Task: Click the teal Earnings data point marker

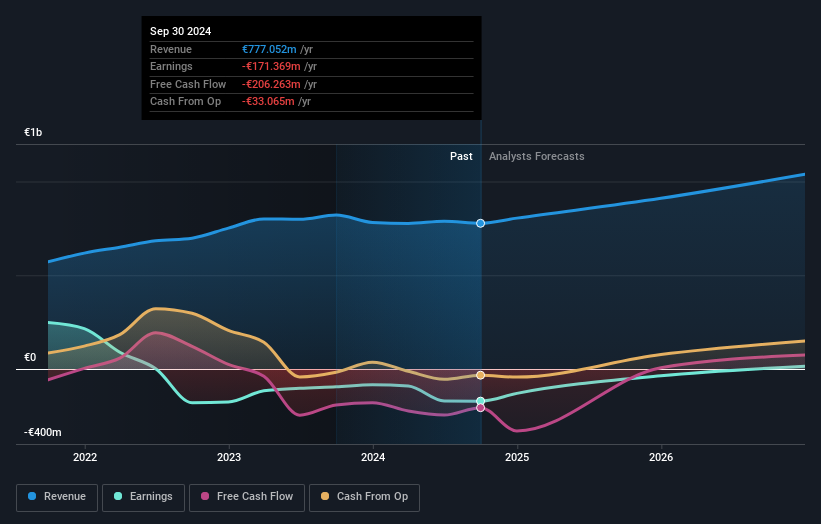Action: (x=480, y=402)
